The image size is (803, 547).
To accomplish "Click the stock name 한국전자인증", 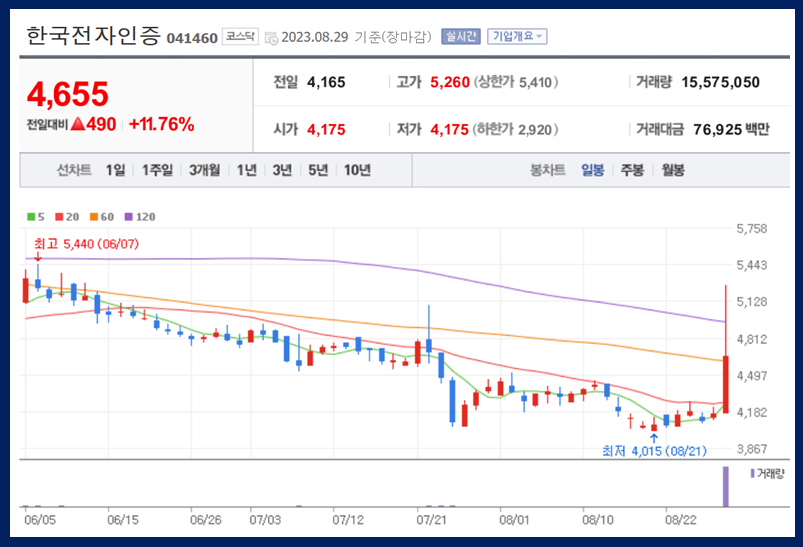I will [x=93, y=36].
